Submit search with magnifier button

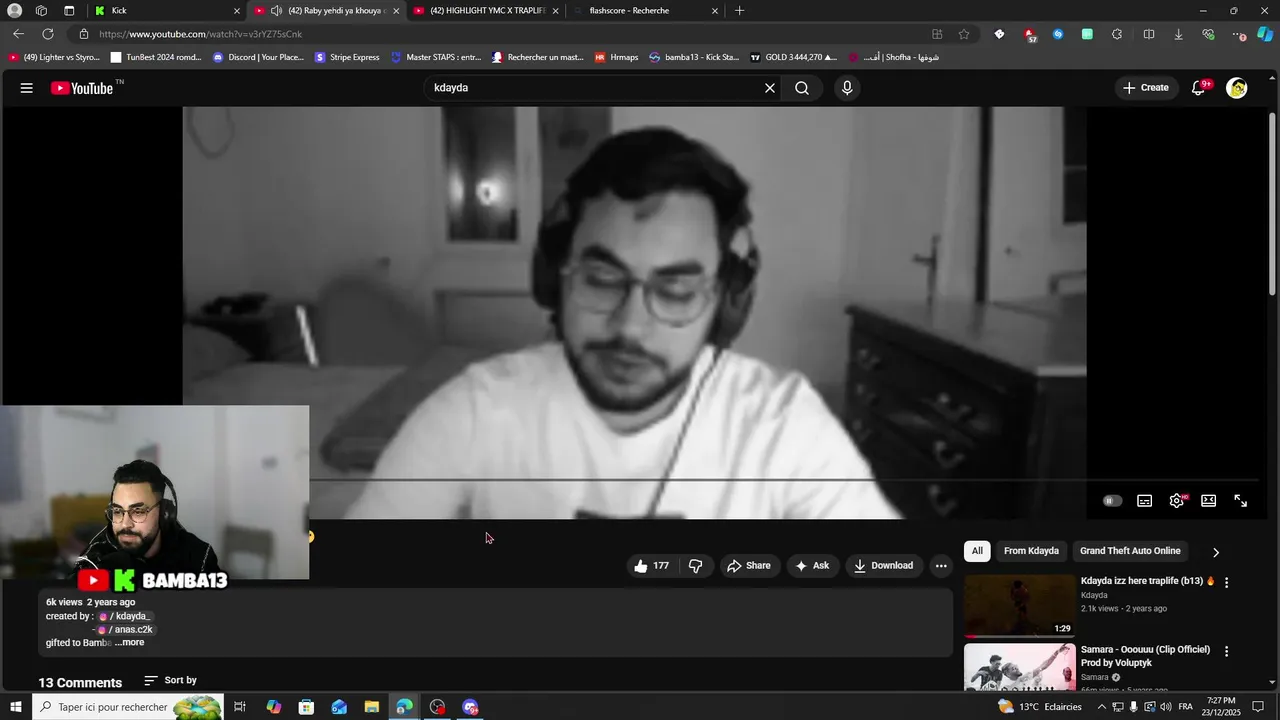(802, 88)
